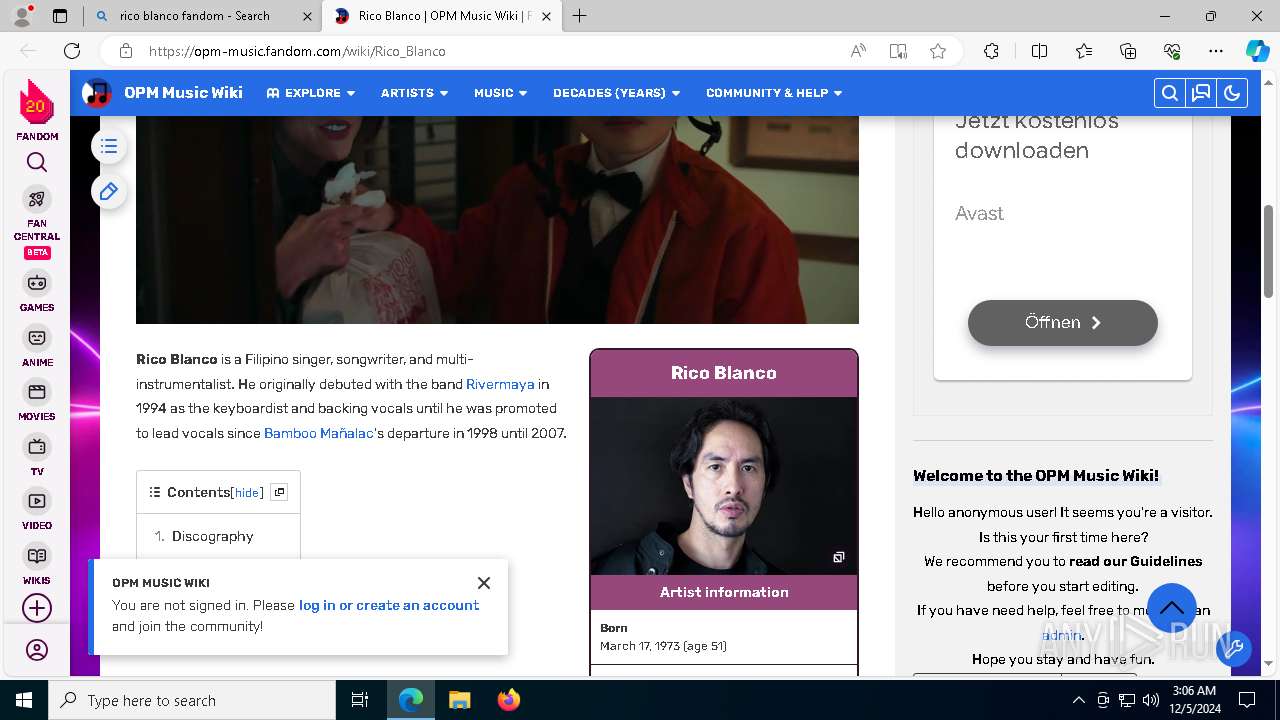The image size is (1280, 720).
Task: Click the OPM Music Wiki logo icon
Action: pyautogui.click(x=97, y=93)
